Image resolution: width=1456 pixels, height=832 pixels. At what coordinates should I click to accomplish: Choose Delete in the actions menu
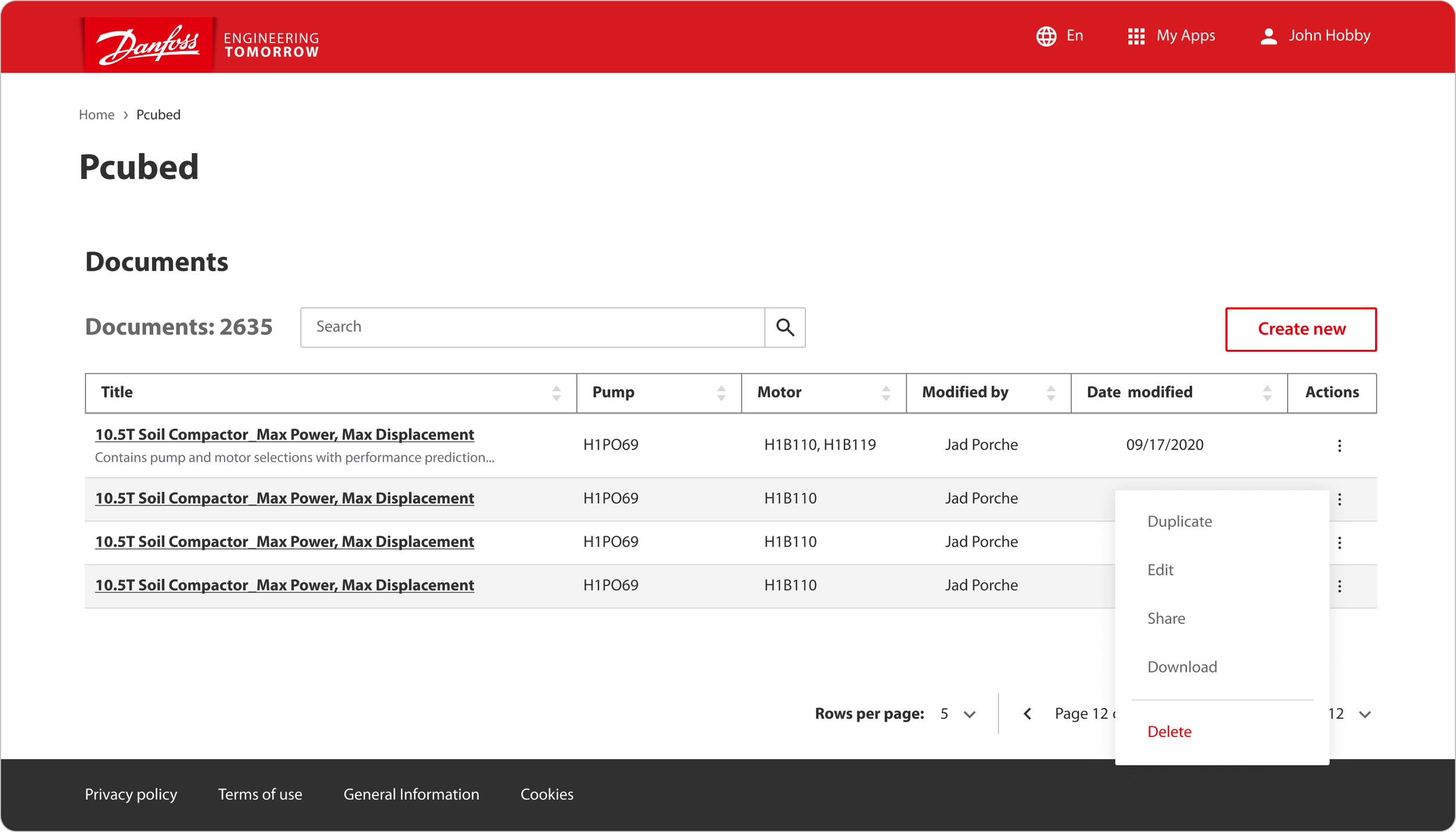(1169, 731)
